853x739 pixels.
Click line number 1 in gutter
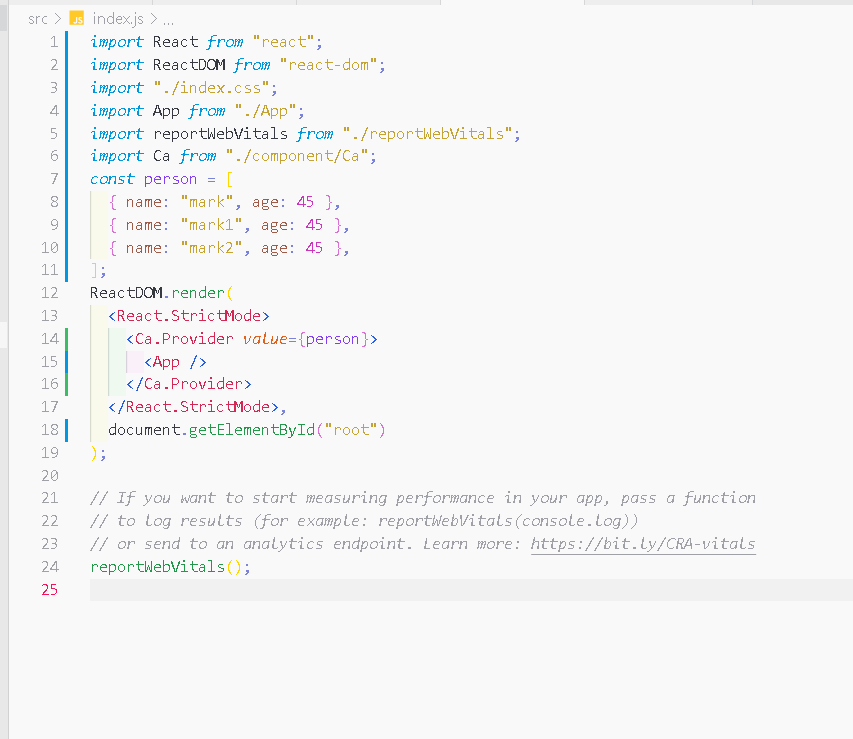[53, 42]
